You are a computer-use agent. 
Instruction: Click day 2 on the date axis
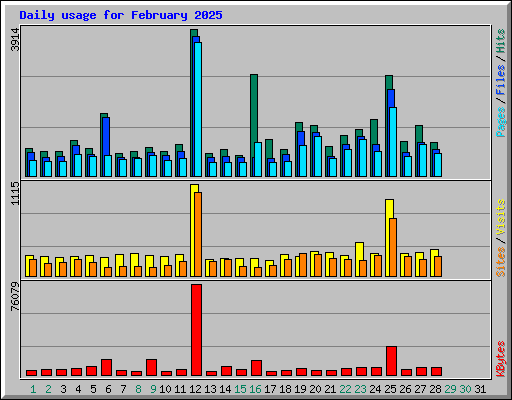48,389
